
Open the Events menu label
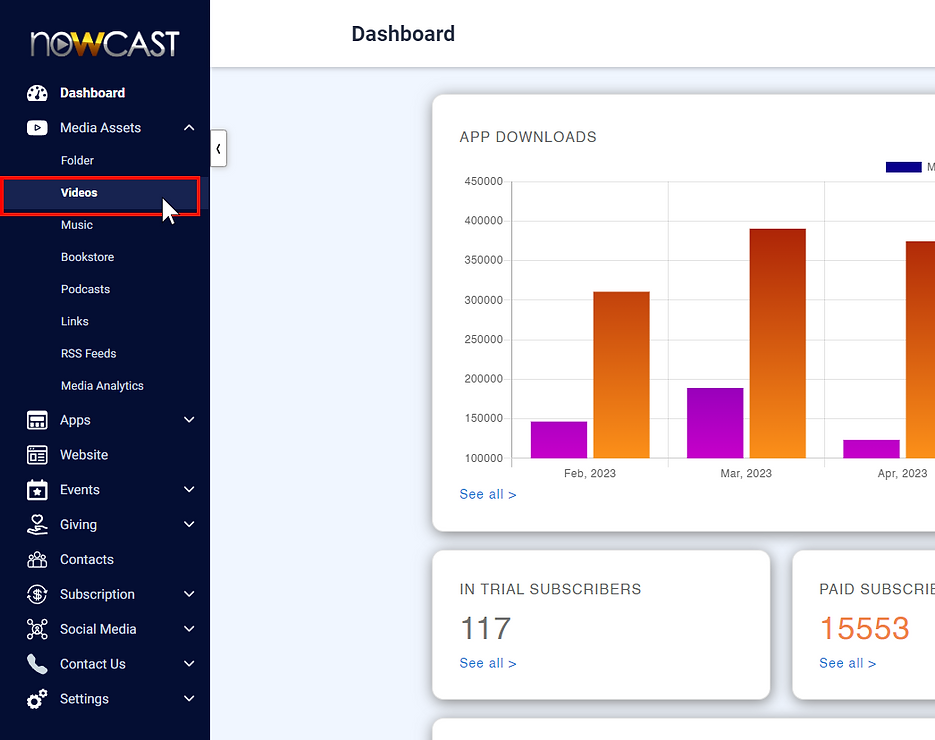[80, 490]
